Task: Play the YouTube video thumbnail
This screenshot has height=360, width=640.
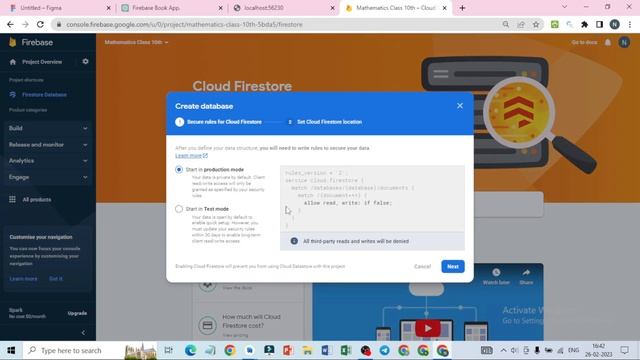Action: tap(428, 328)
